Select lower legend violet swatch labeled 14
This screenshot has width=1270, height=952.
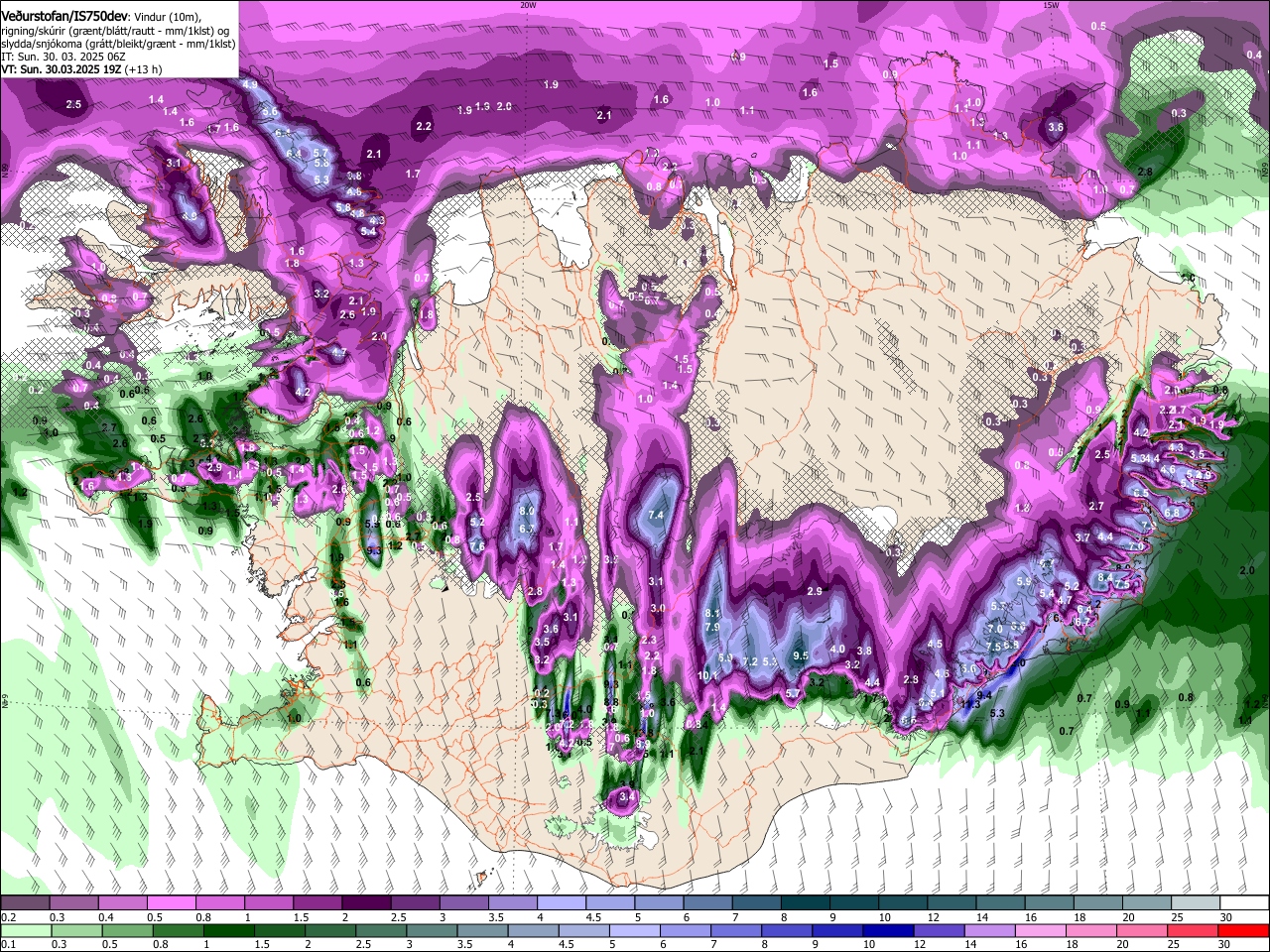pos(990,930)
